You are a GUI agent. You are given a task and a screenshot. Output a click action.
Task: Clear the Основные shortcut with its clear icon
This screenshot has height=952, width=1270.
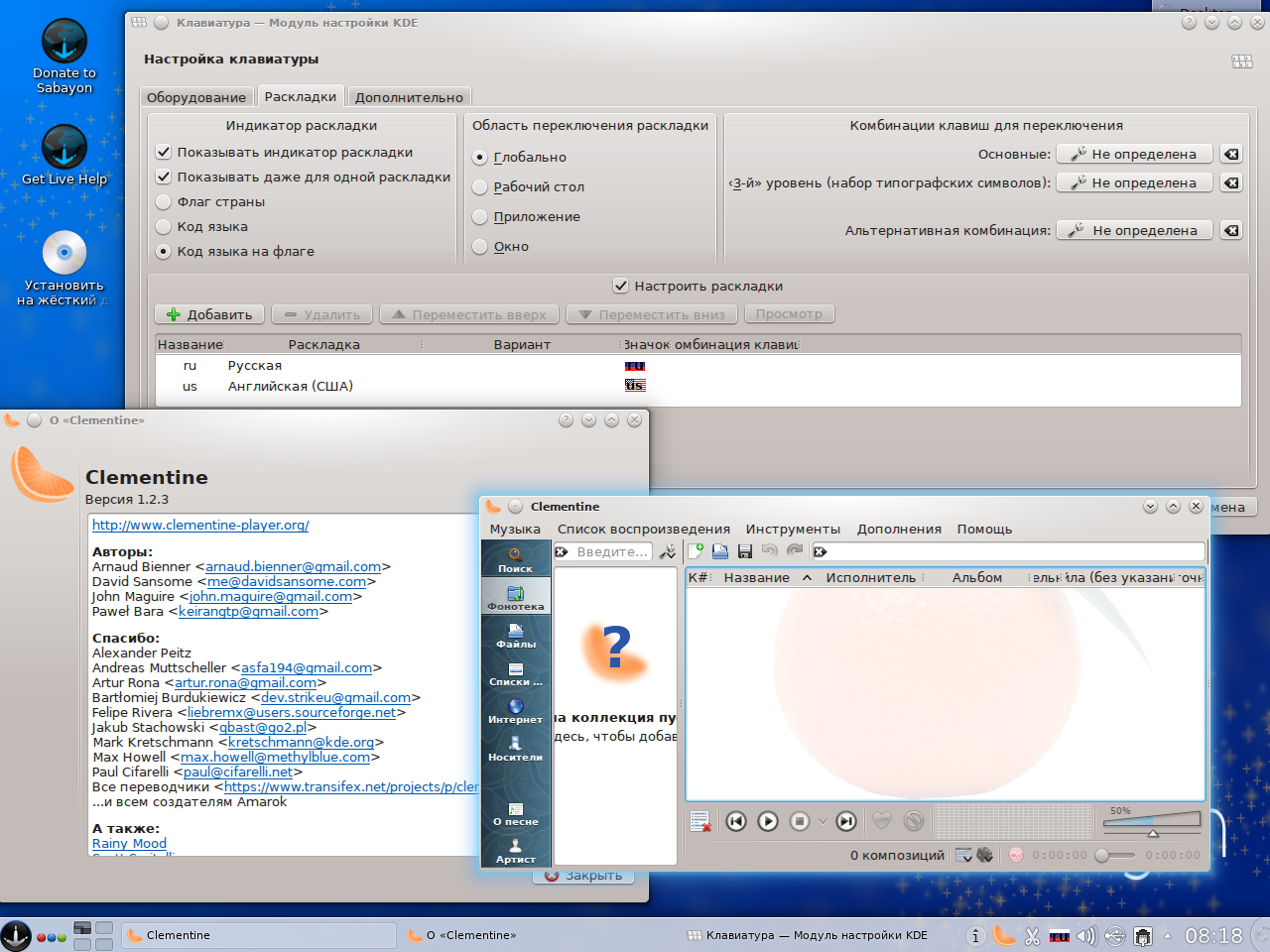pyautogui.click(x=1231, y=154)
